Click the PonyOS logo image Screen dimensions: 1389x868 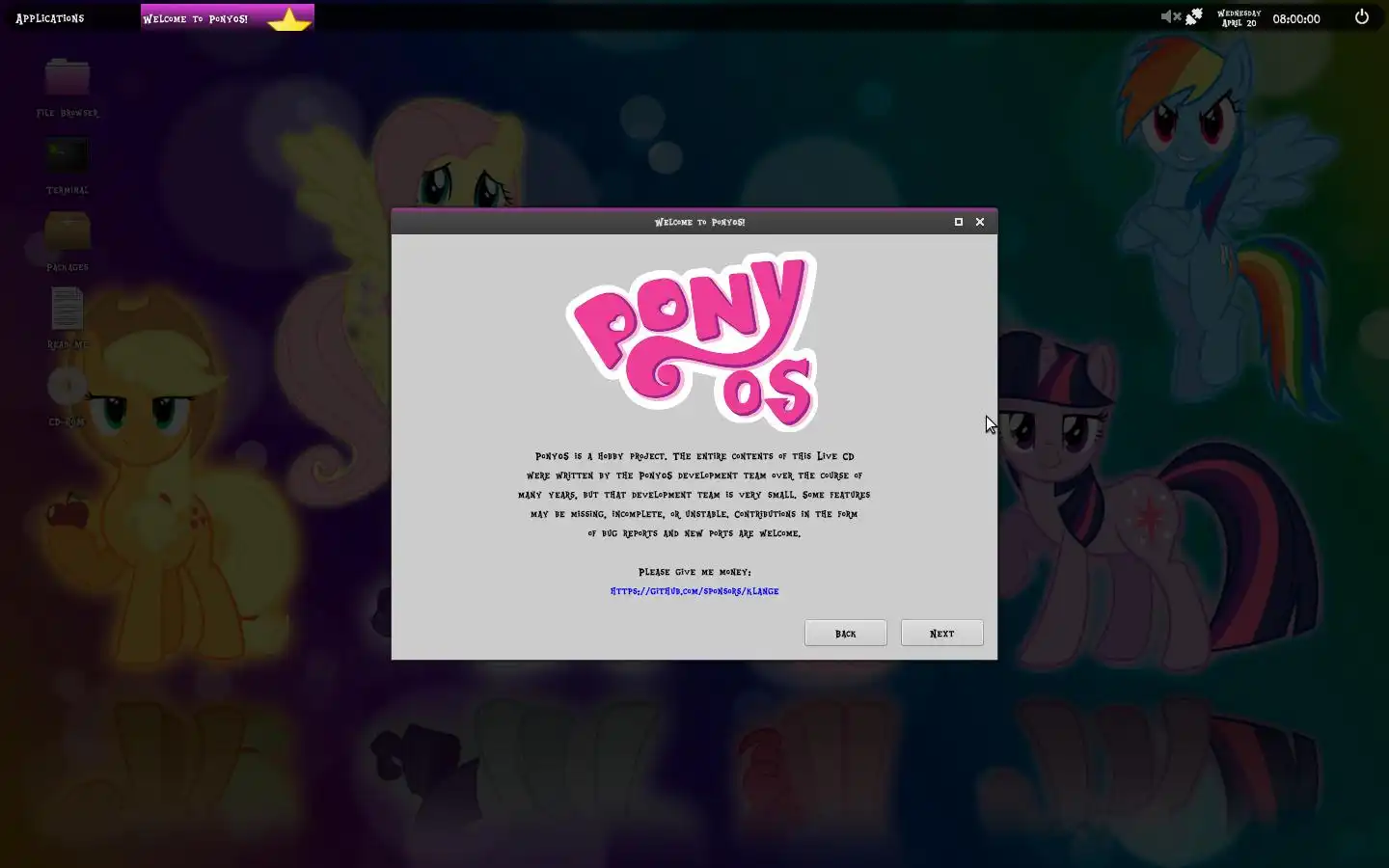pyautogui.click(x=694, y=340)
